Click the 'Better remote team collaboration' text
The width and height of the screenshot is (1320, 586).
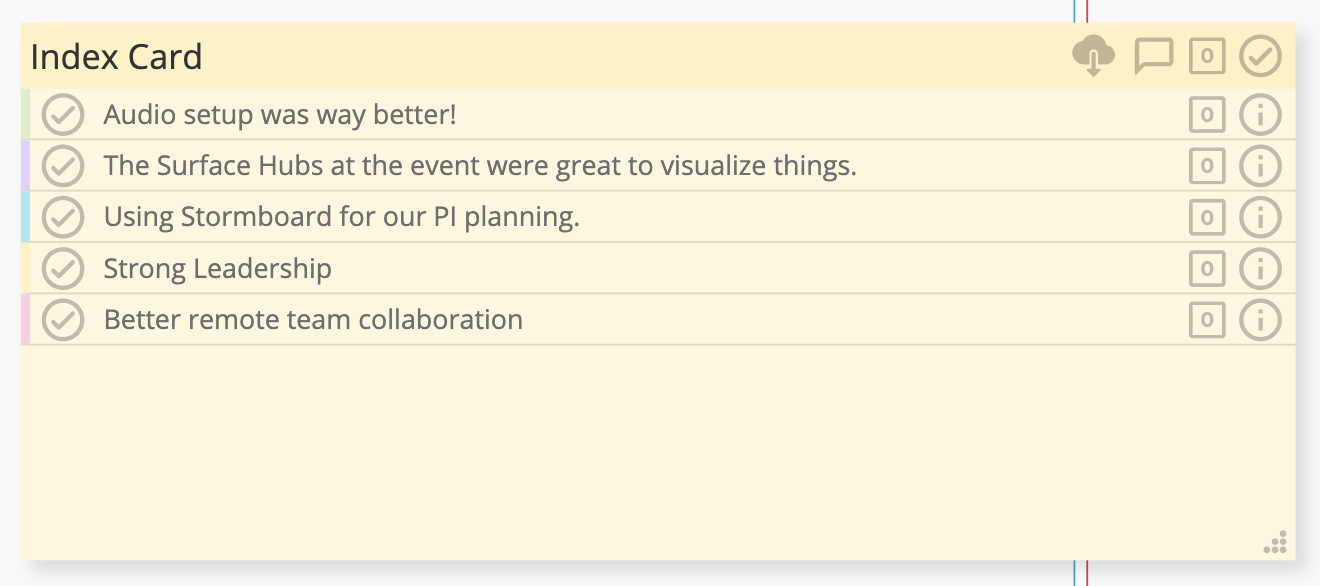313,320
